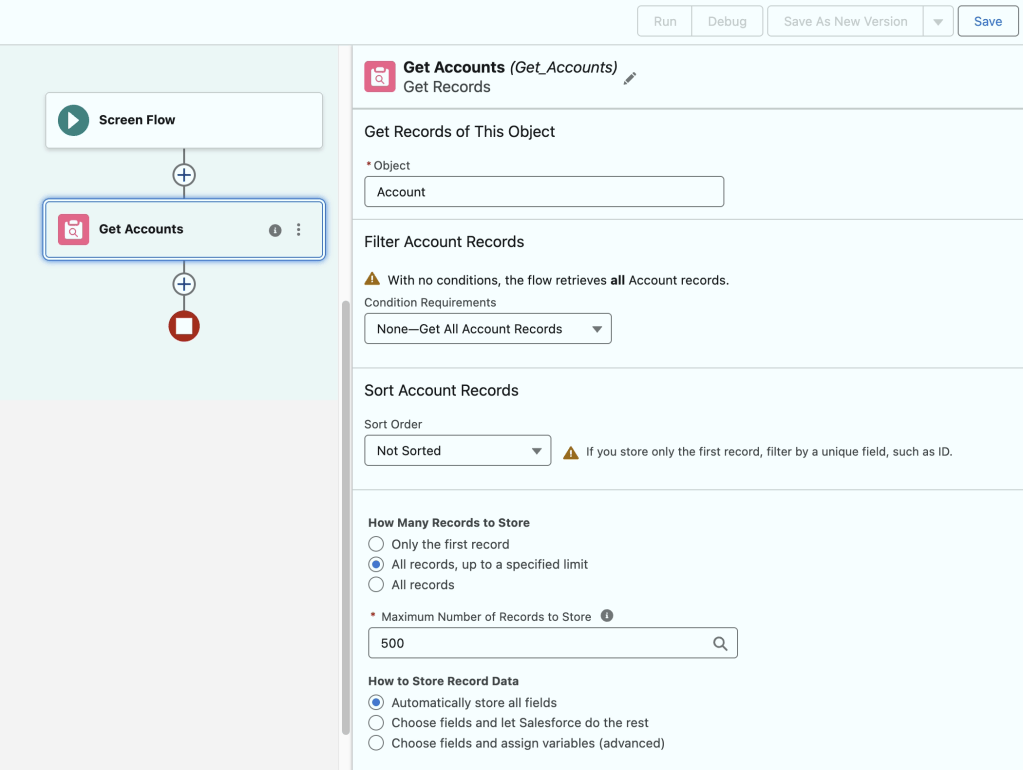Select the Screen Flow start node label

click(137, 120)
